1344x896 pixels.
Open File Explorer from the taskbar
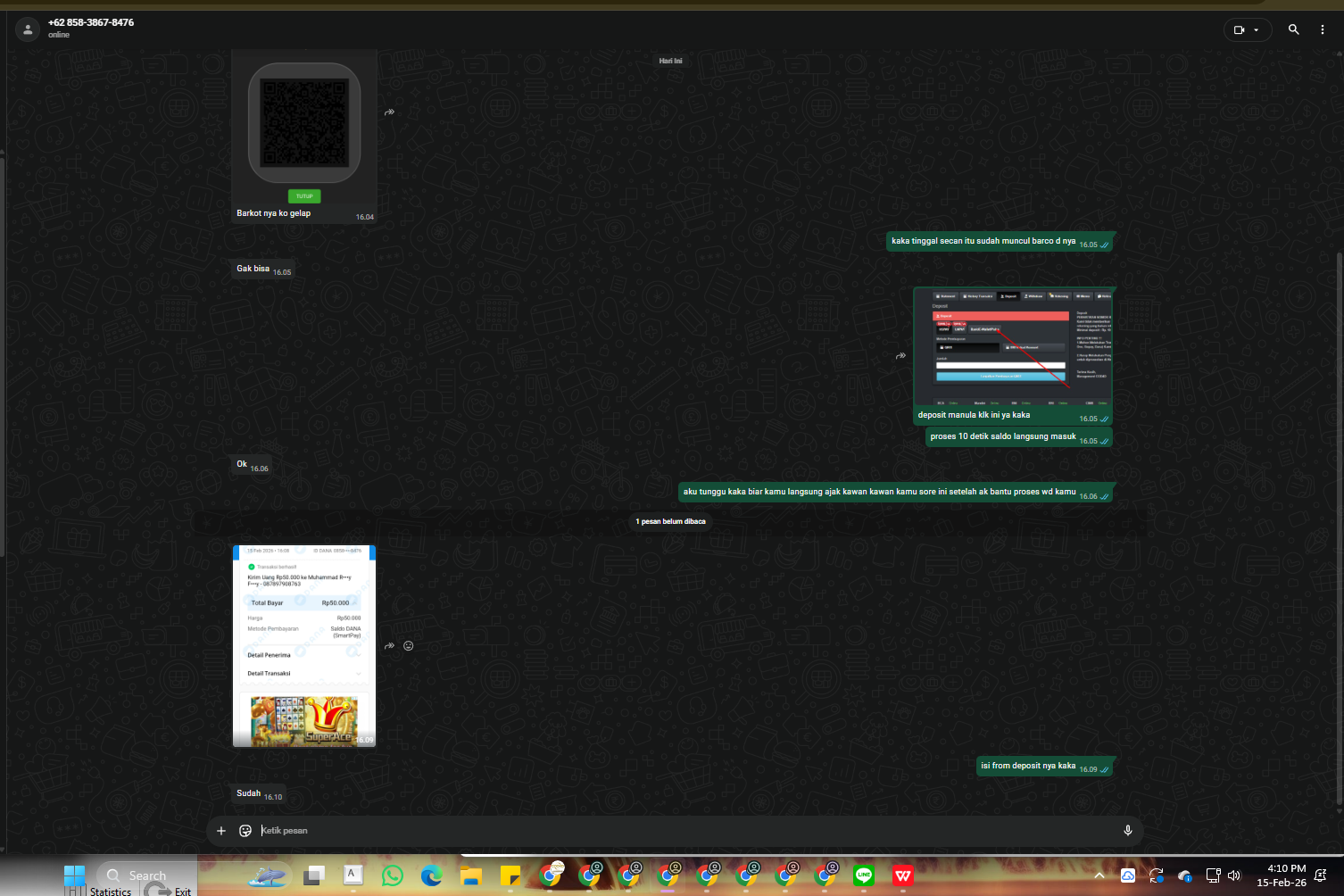471,876
